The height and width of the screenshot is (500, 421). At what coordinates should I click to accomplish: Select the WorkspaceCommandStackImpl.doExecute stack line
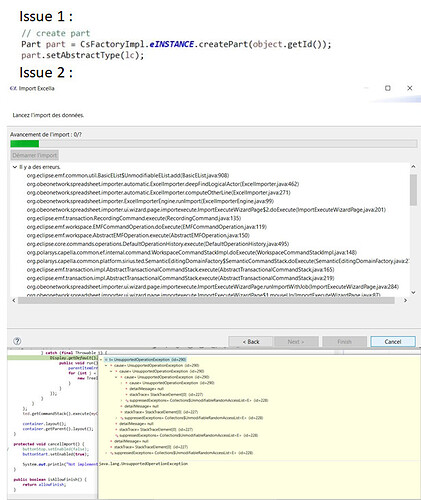point(192,253)
